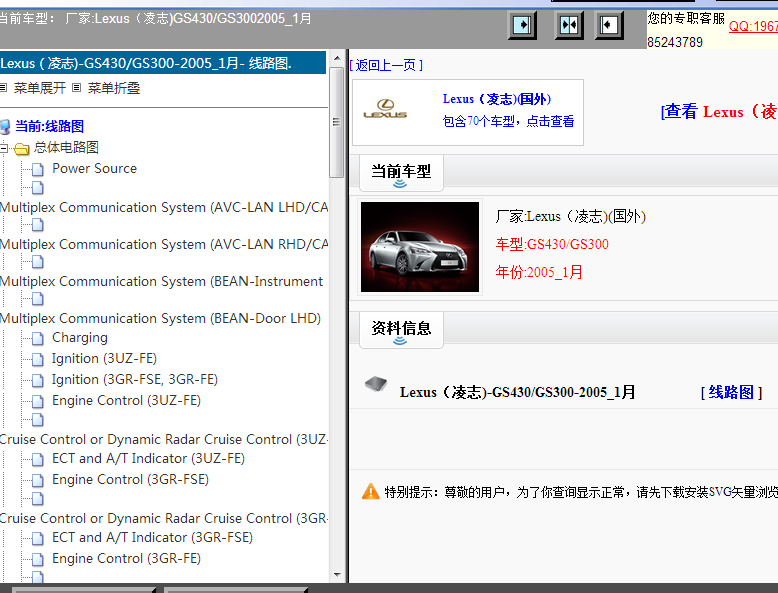Click the 年份:2005_1月 text

coord(539,272)
